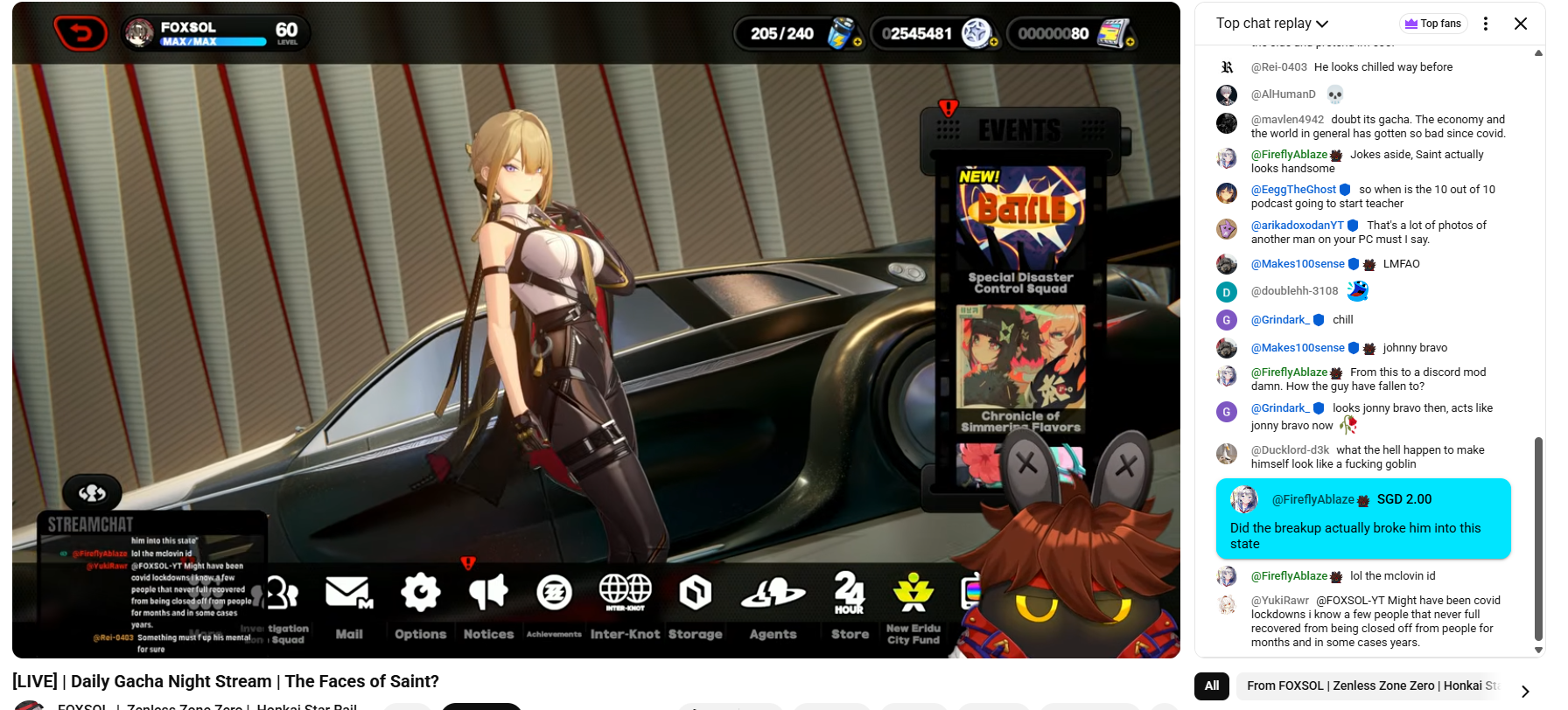
Task: Open the Chronicle of Simmering Flavors event
Action: (x=1021, y=369)
